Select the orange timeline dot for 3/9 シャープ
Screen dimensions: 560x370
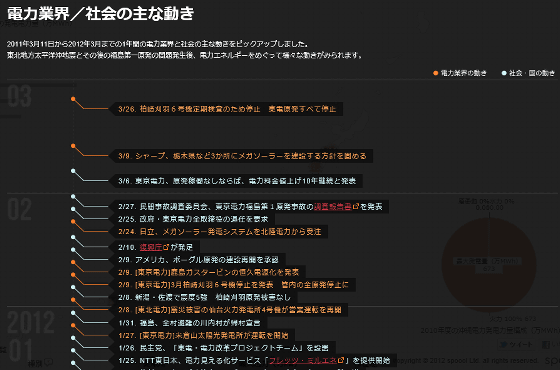(73, 146)
